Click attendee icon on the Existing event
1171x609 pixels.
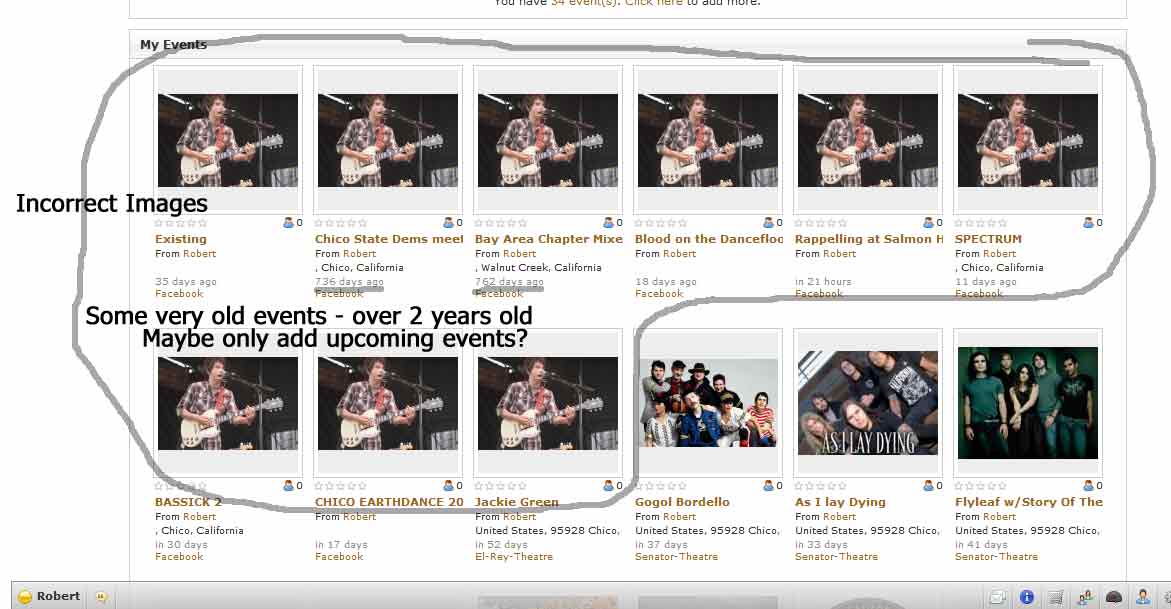[288, 223]
